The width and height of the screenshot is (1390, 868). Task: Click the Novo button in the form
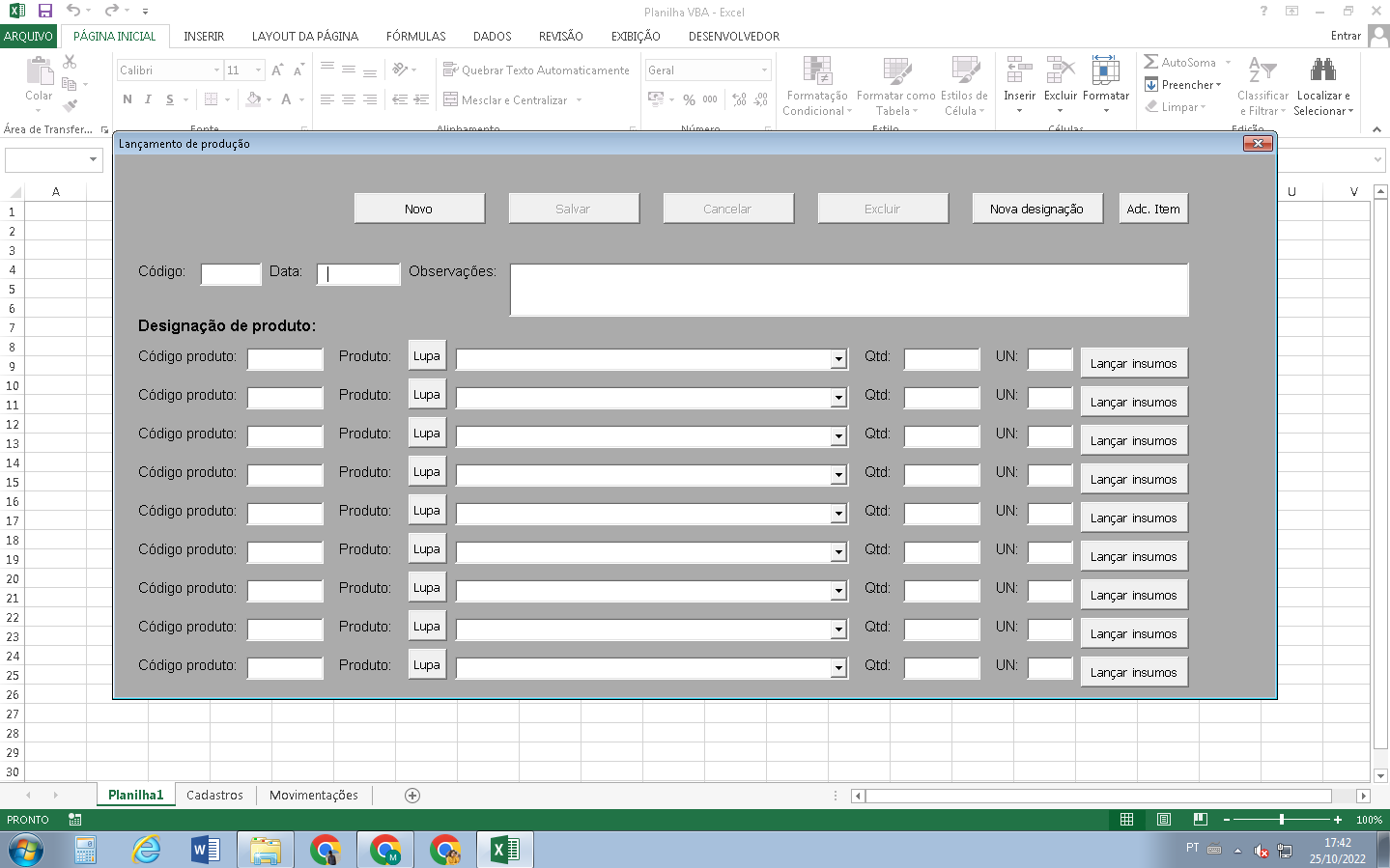[419, 209]
